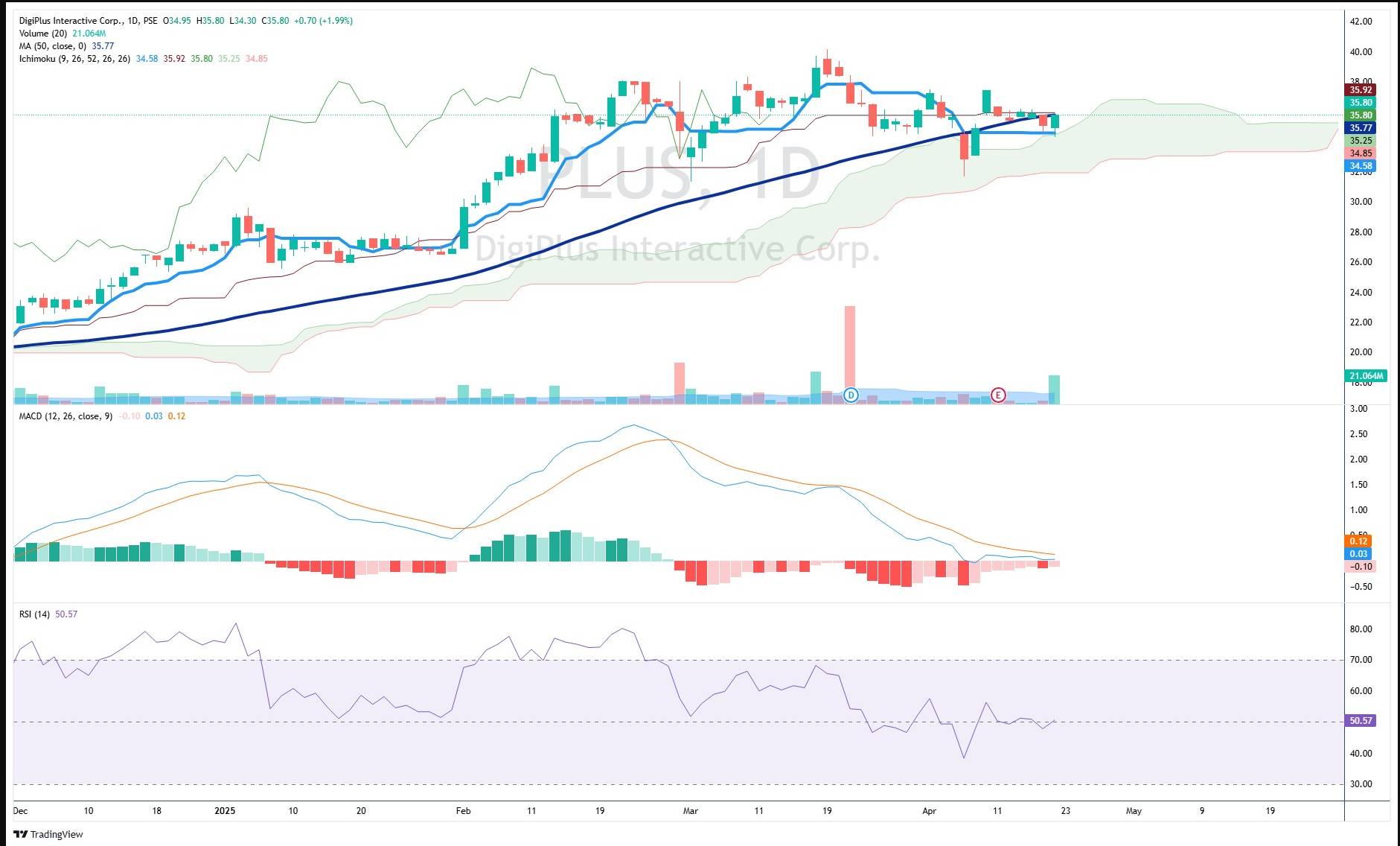Image resolution: width=1400 pixels, height=846 pixels.
Task: Click the pink 34.85 price axis label
Action: [1361, 153]
